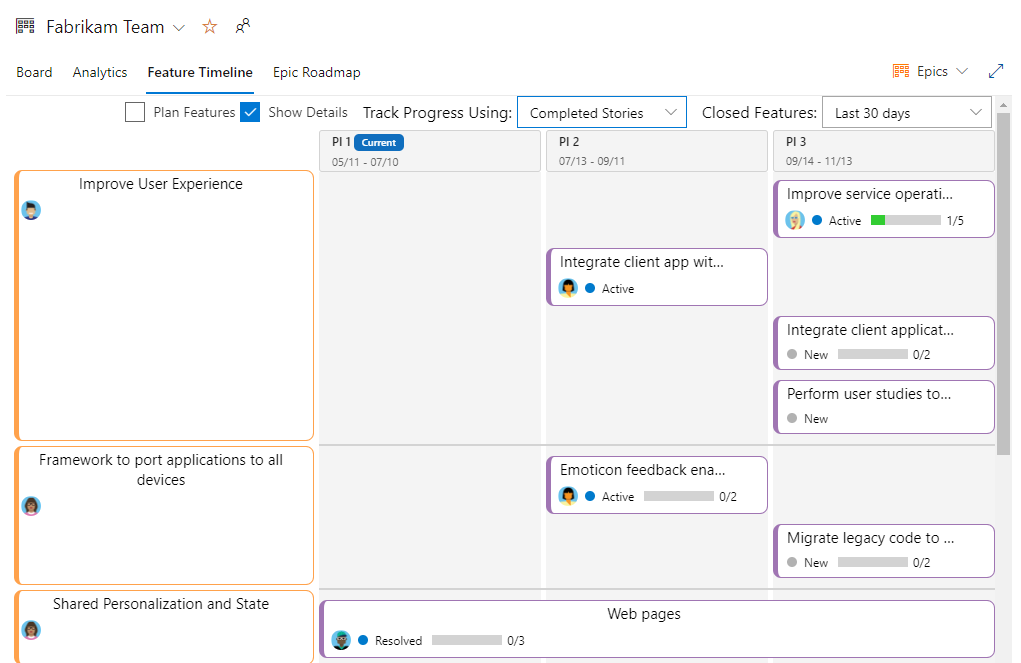Click Active state dot on Improve service operati... card
The width and height of the screenshot is (1021, 663).
817,220
